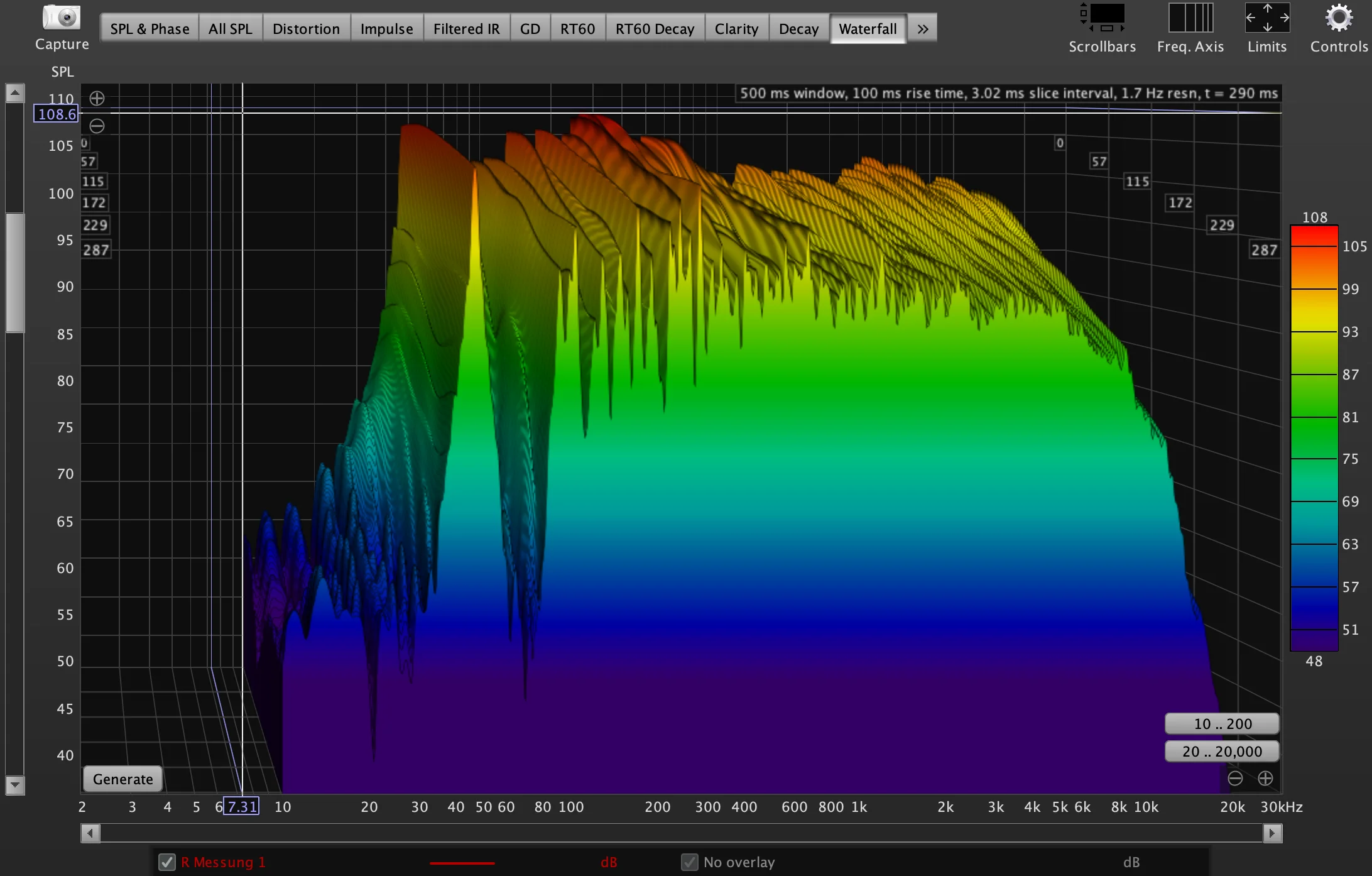Select the GD tab
1372x876 pixels.
click(x=530, y=29)
